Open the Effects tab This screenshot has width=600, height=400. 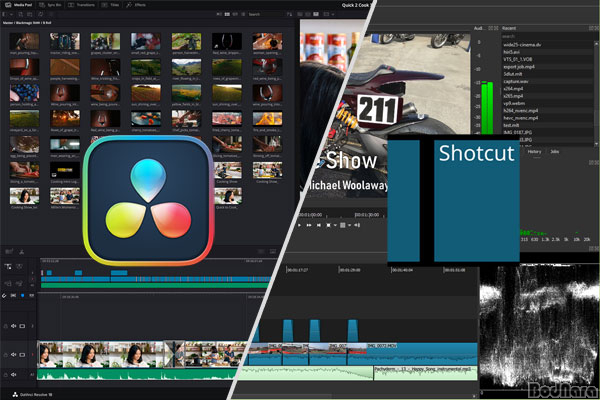coord(136,5)
